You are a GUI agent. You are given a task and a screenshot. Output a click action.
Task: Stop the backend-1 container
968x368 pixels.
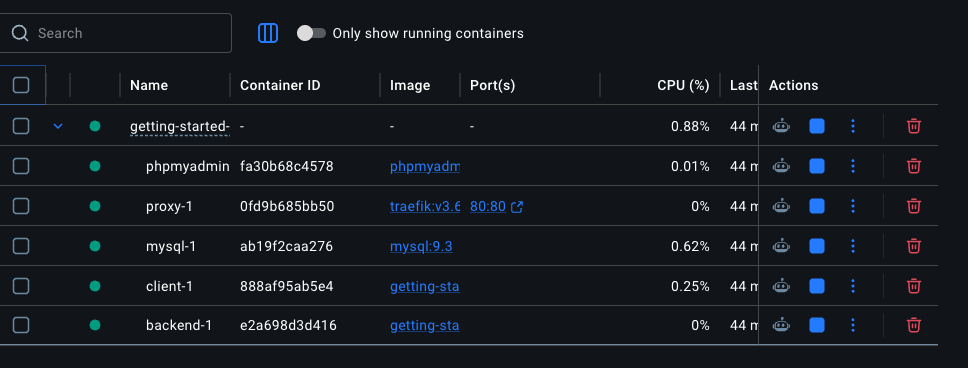pos(817,325)
